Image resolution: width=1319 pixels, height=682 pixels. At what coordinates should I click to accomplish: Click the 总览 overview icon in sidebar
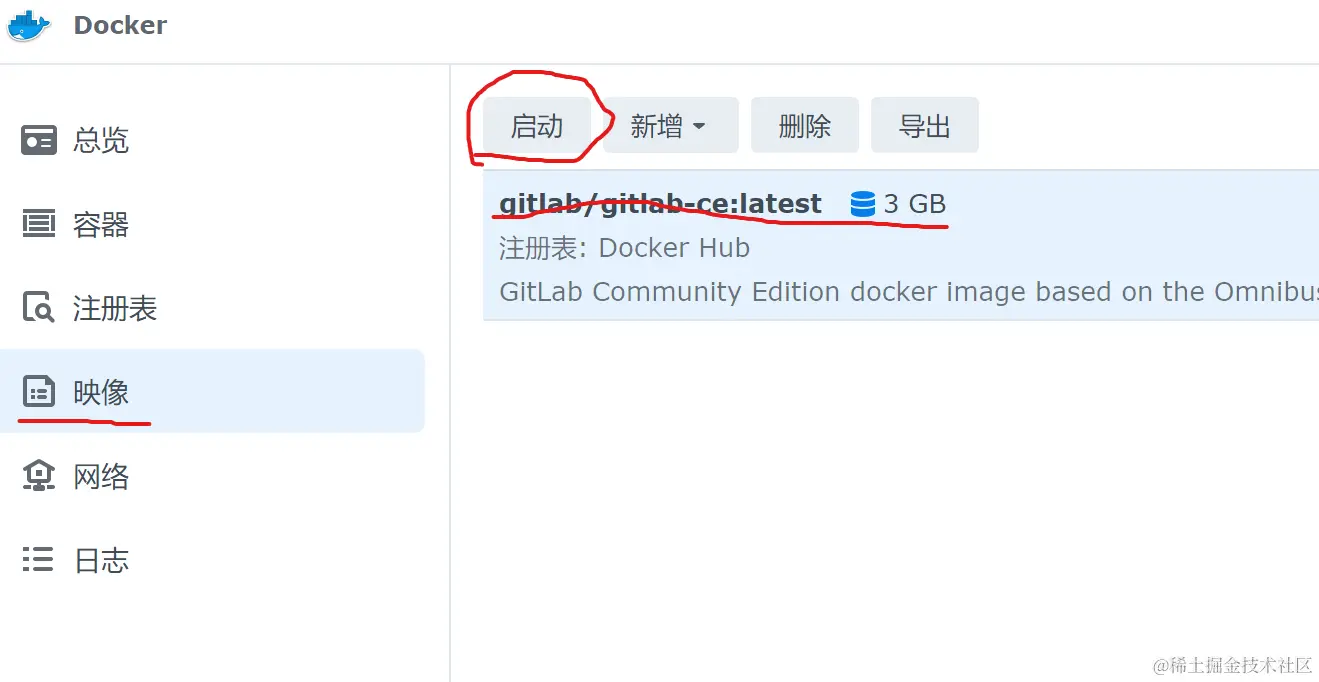(39, 140)
